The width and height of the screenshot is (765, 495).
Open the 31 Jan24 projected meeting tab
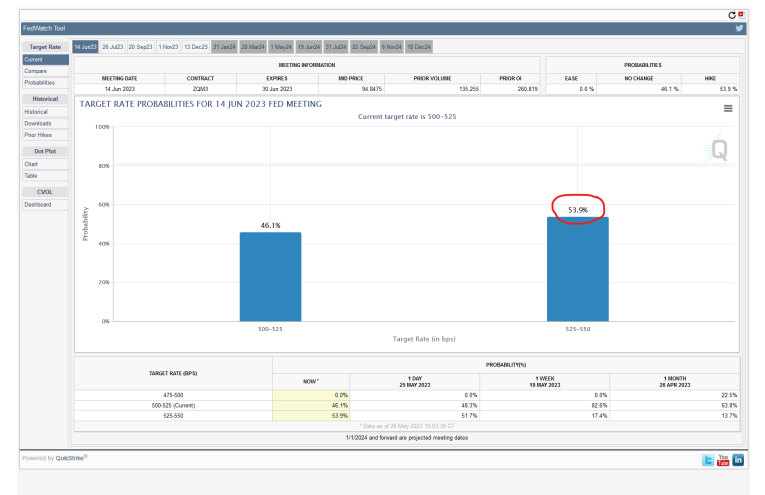click(x=224, y=46)
